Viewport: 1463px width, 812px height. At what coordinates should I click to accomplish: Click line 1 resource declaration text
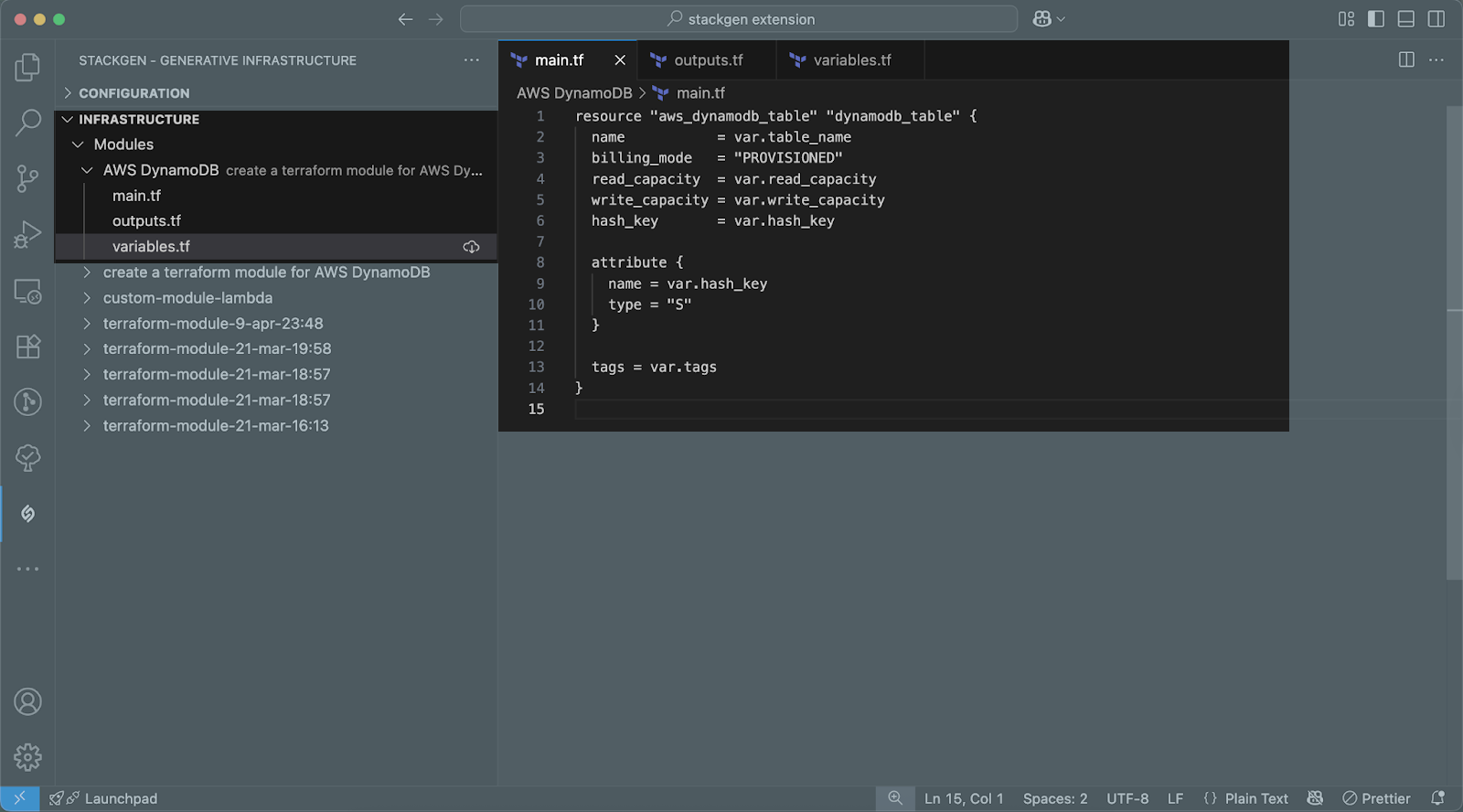pyautogui.click(x=775, y=116)
